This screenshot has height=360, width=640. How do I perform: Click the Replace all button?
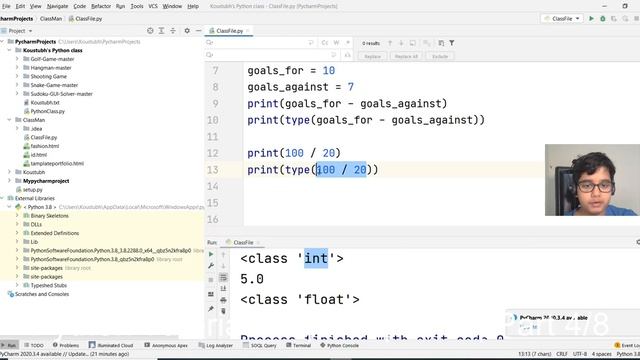pyautogui.click(x=406, y=56)
